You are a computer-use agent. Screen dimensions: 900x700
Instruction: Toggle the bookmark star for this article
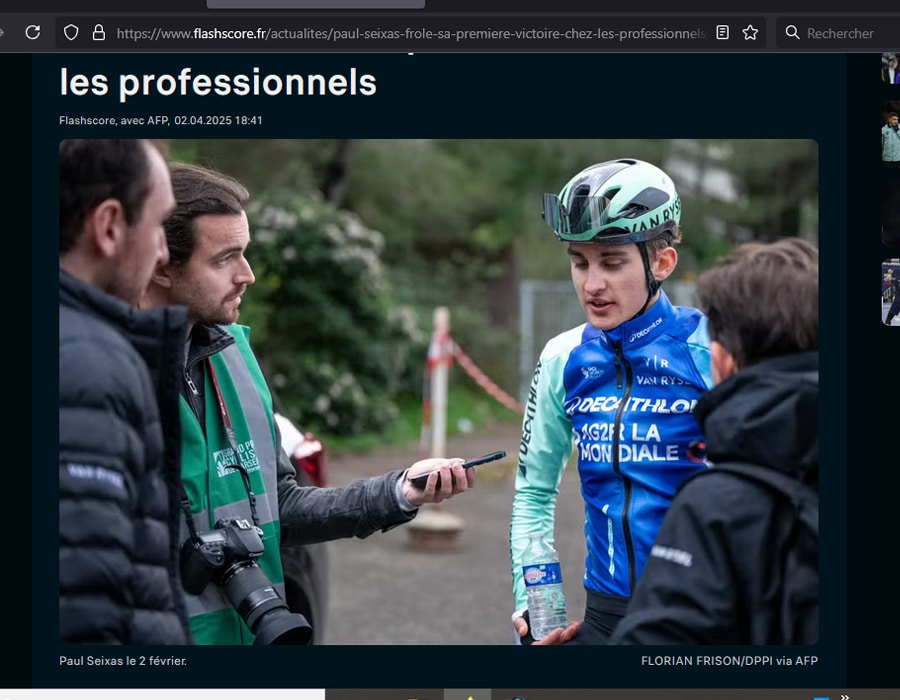pyautogui.click(x=749, y=31)
